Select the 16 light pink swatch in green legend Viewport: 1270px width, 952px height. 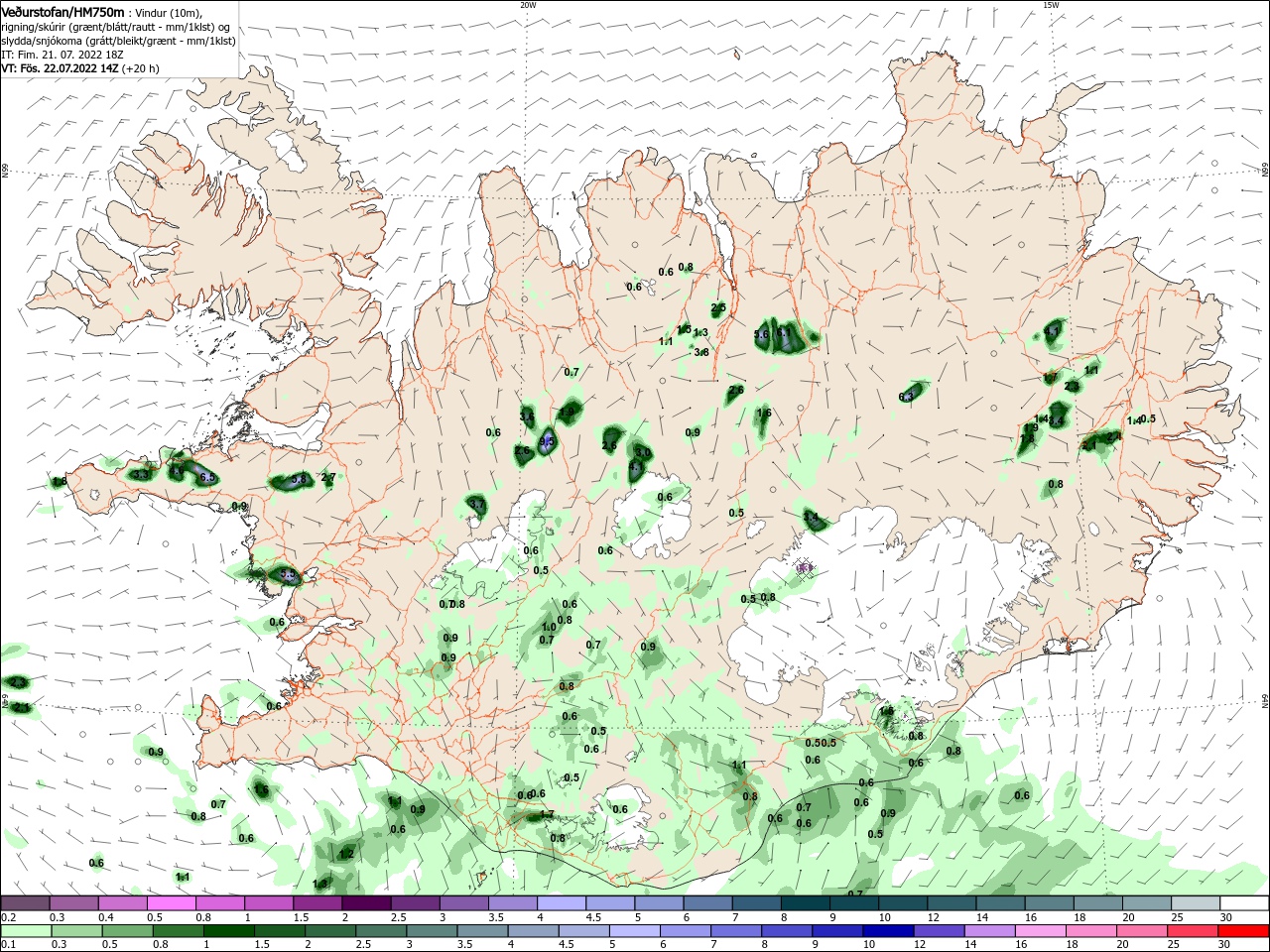1039,931
